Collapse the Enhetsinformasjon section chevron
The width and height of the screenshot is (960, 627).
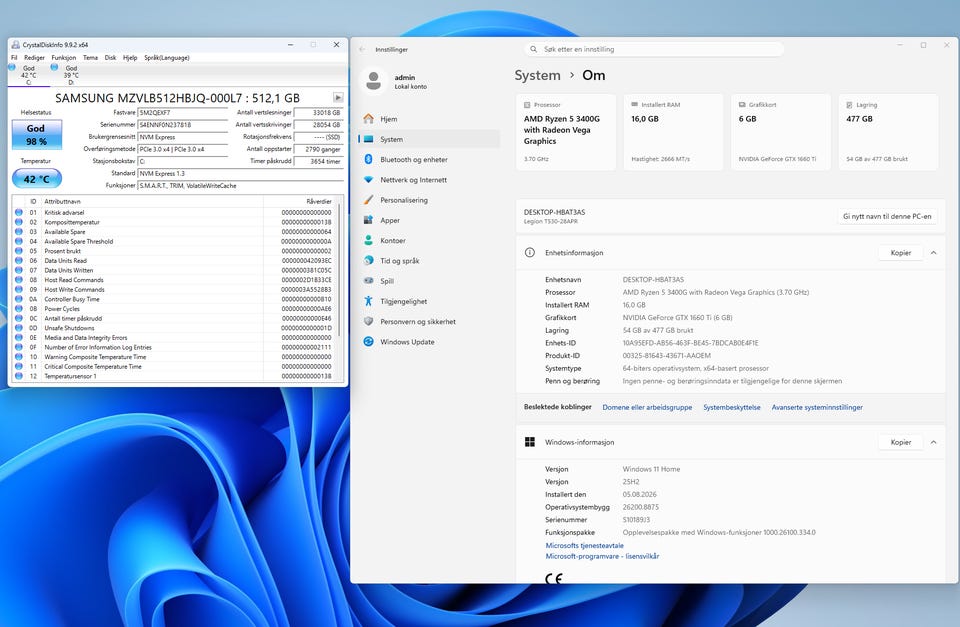[x=933, y=252]
